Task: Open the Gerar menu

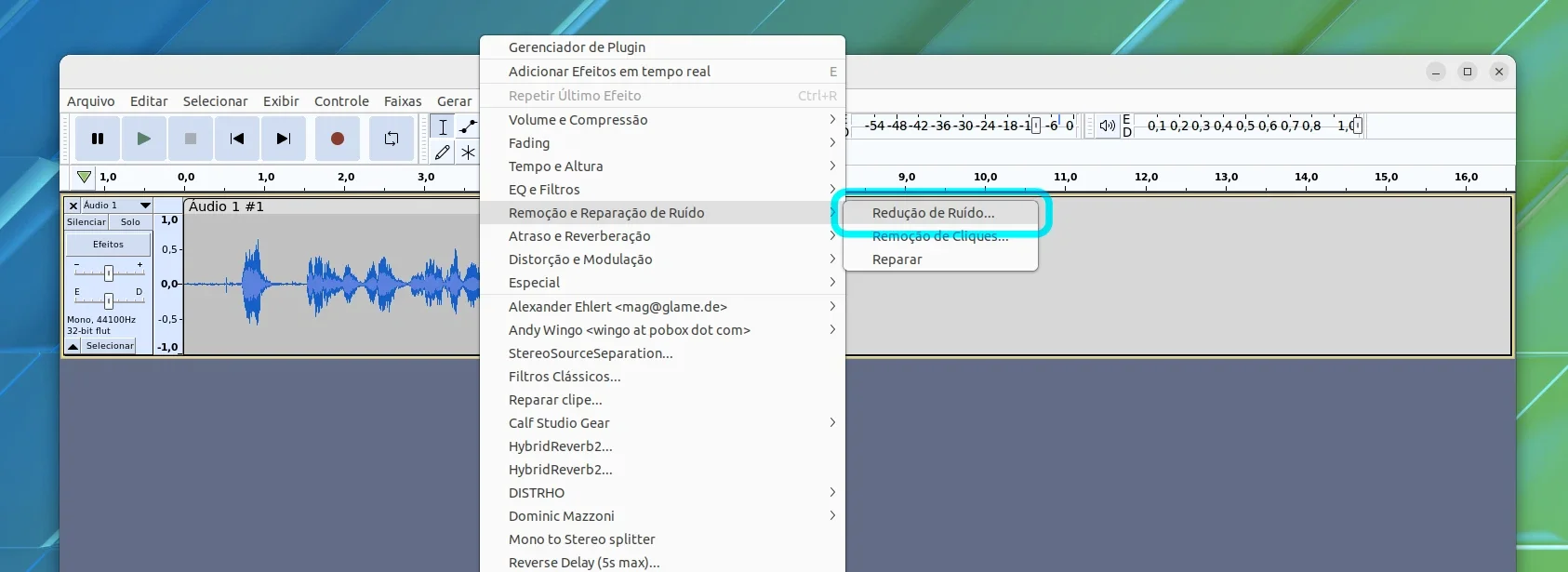Action: point(455,101)
